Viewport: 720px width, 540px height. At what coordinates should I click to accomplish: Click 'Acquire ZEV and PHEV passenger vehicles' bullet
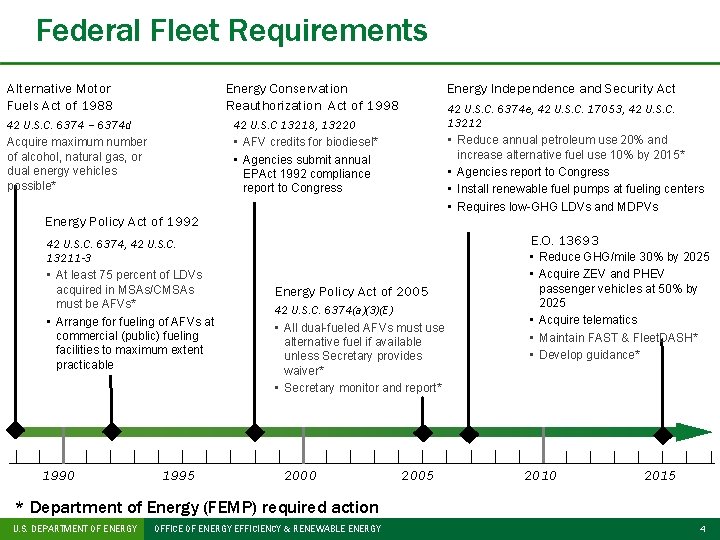[x=613, y=288]
